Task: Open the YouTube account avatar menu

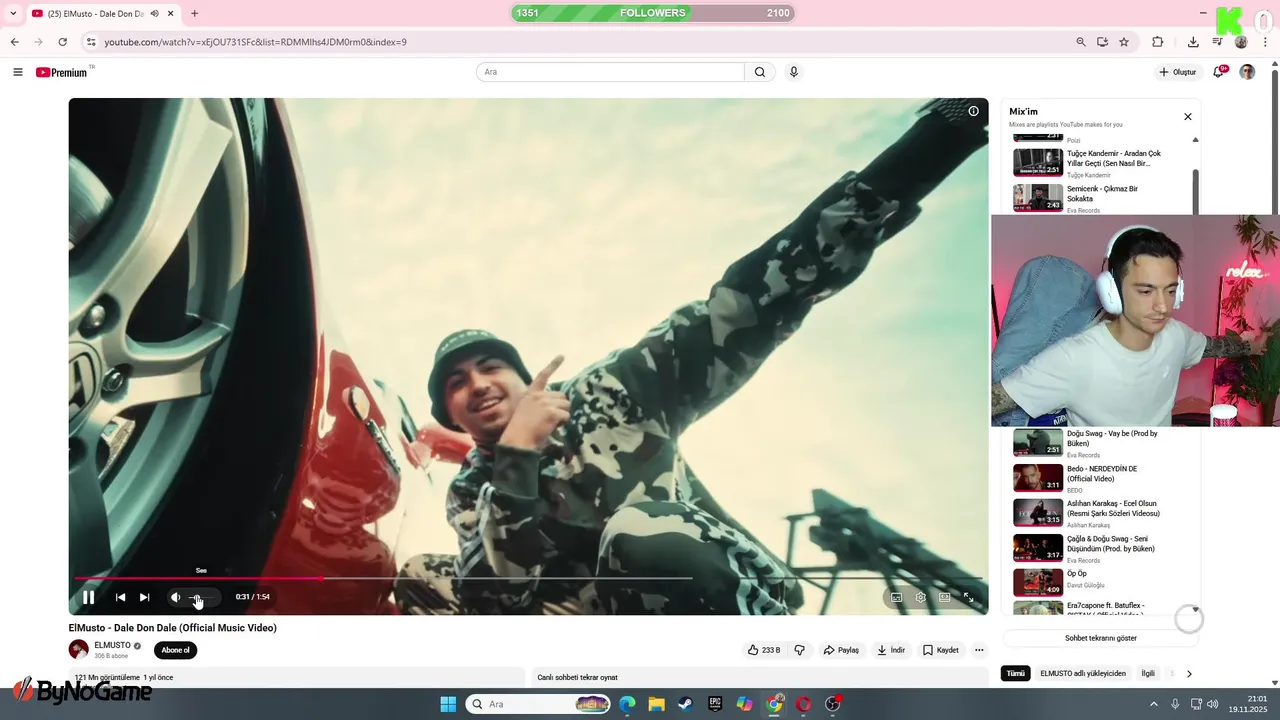Action: click(1247, 72)
